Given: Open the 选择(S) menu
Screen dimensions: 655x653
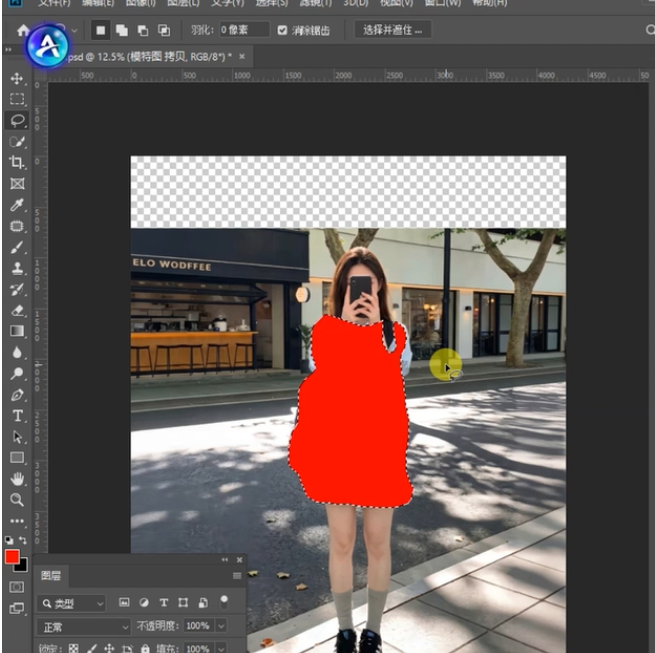Looking at the screenshot, I should [x=272, y=3].
